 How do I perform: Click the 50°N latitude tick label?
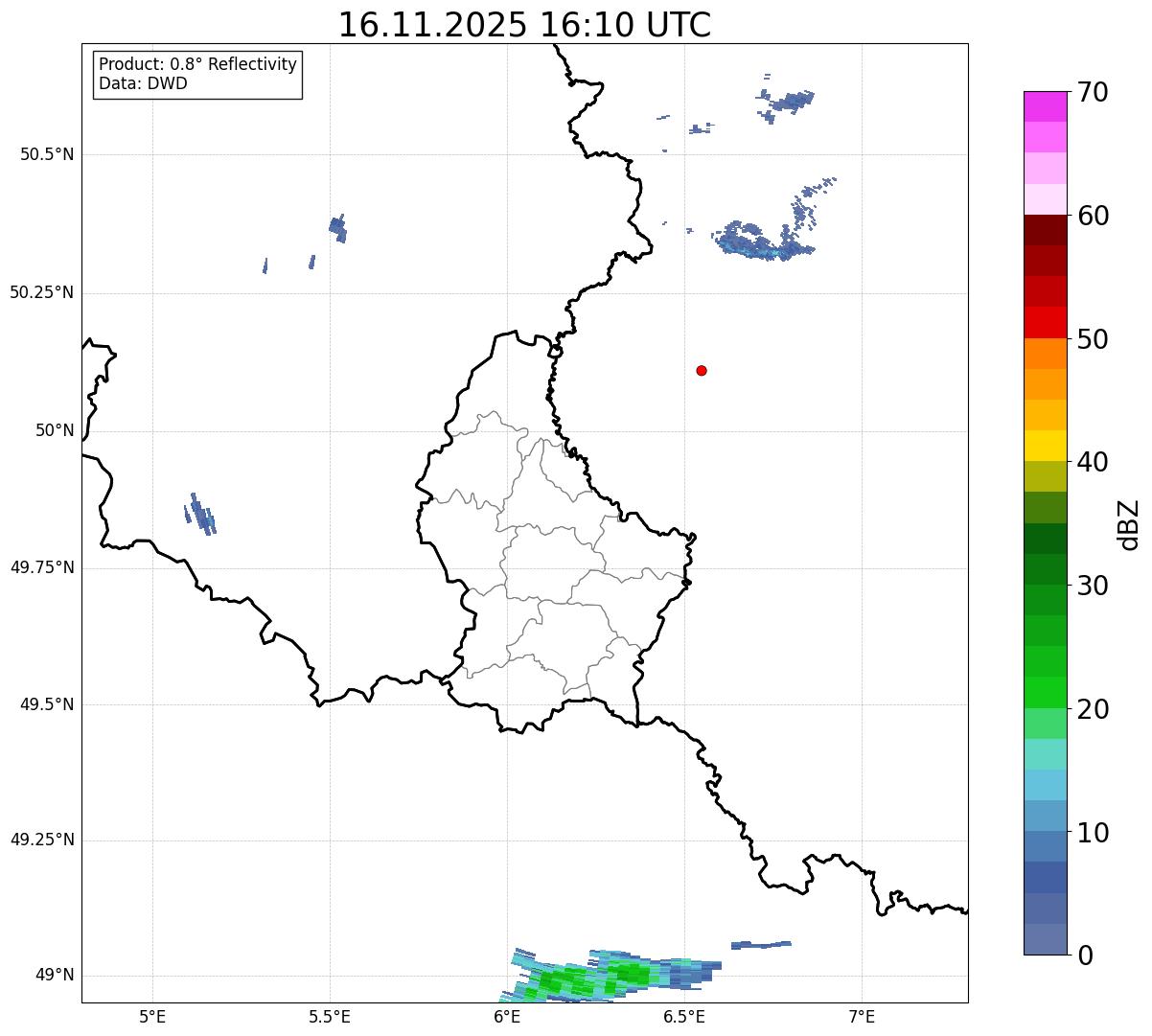[55, 430]
